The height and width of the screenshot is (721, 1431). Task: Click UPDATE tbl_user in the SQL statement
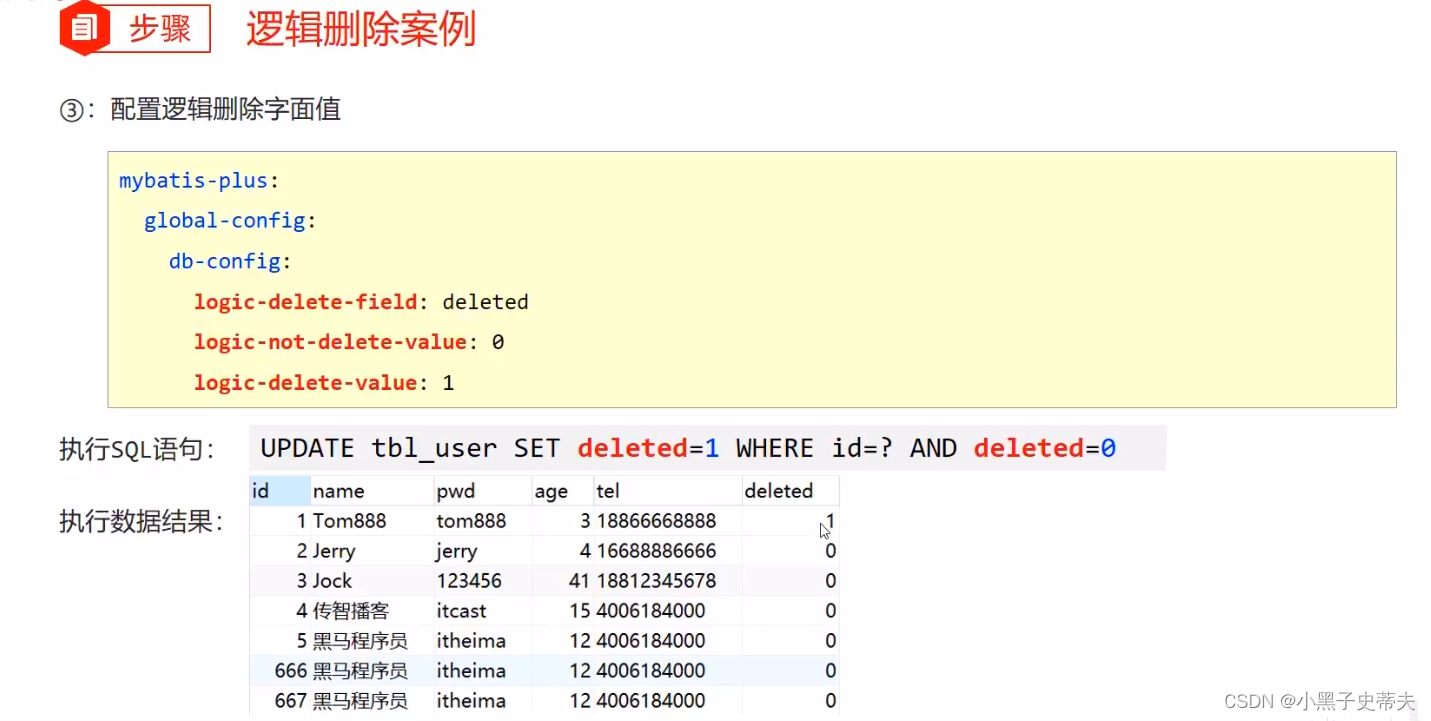point(378,448)
